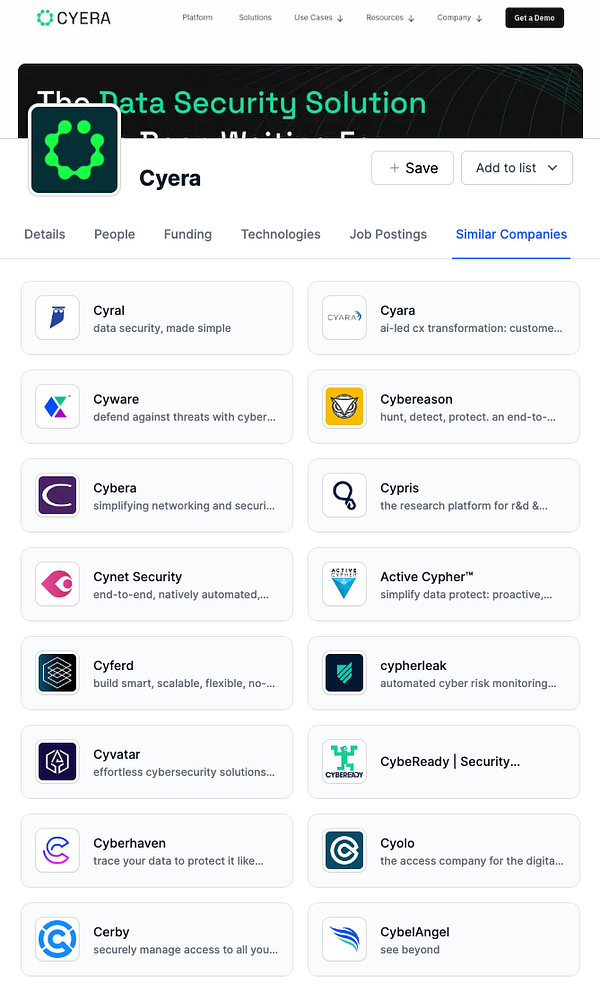Screen dimensions: 600x984
Task: Expand the Add to list dropdown
Action: (517, 168)
